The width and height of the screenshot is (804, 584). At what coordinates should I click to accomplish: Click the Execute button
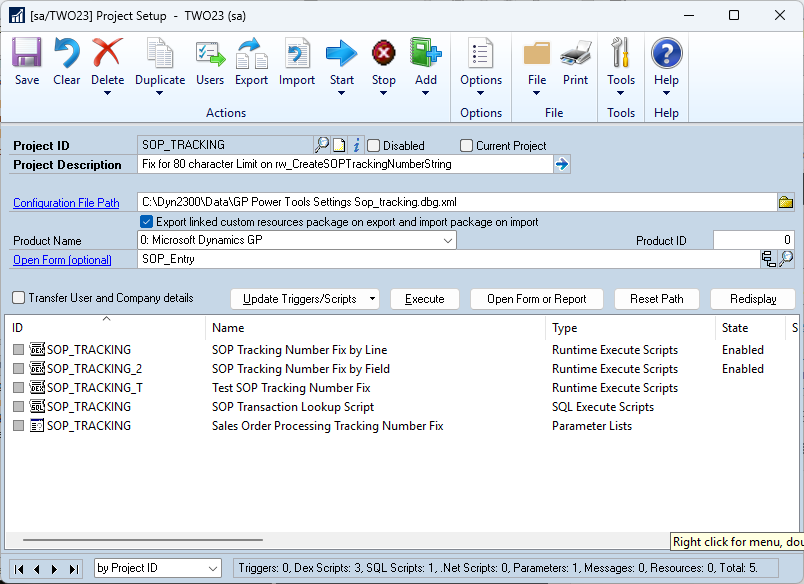425,299
